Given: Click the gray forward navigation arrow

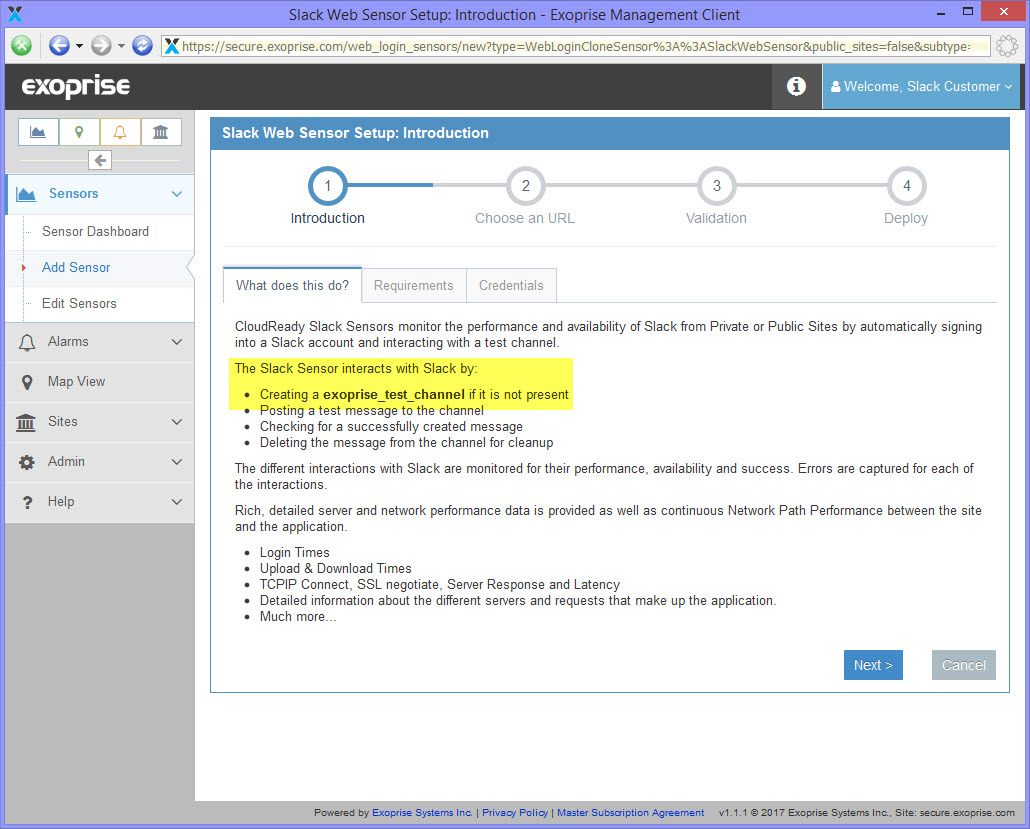Looking at the screenshot, I should (101, 45).
